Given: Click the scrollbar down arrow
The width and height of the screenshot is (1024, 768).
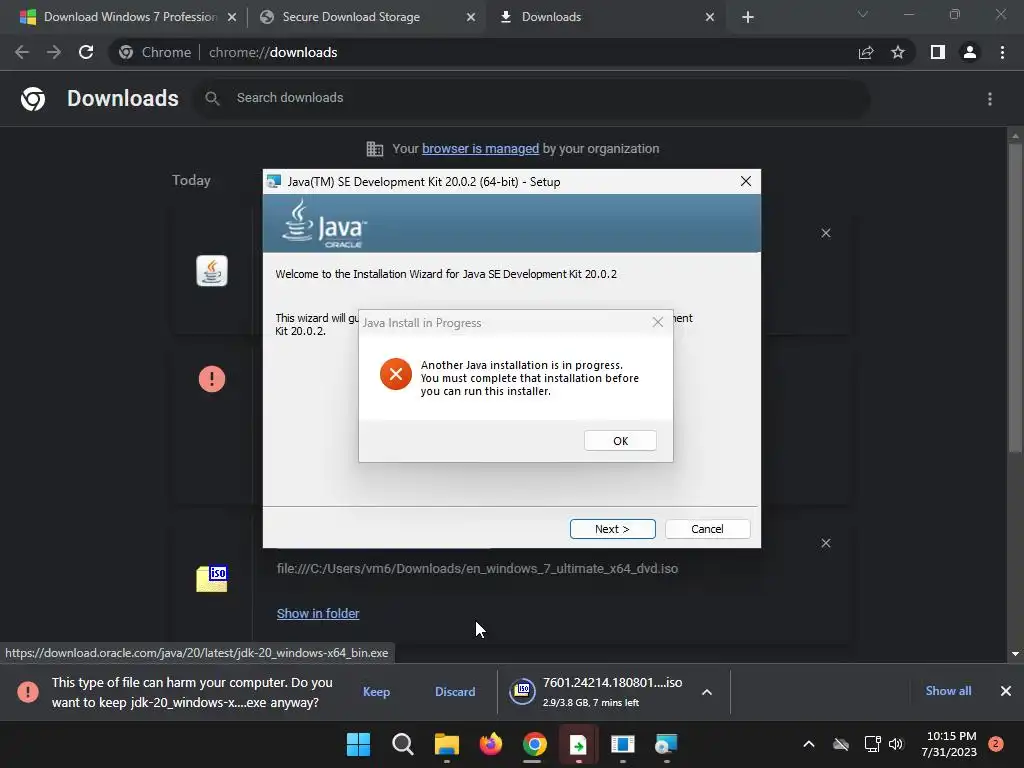Looking at the screenshot, I should 1015,654.
